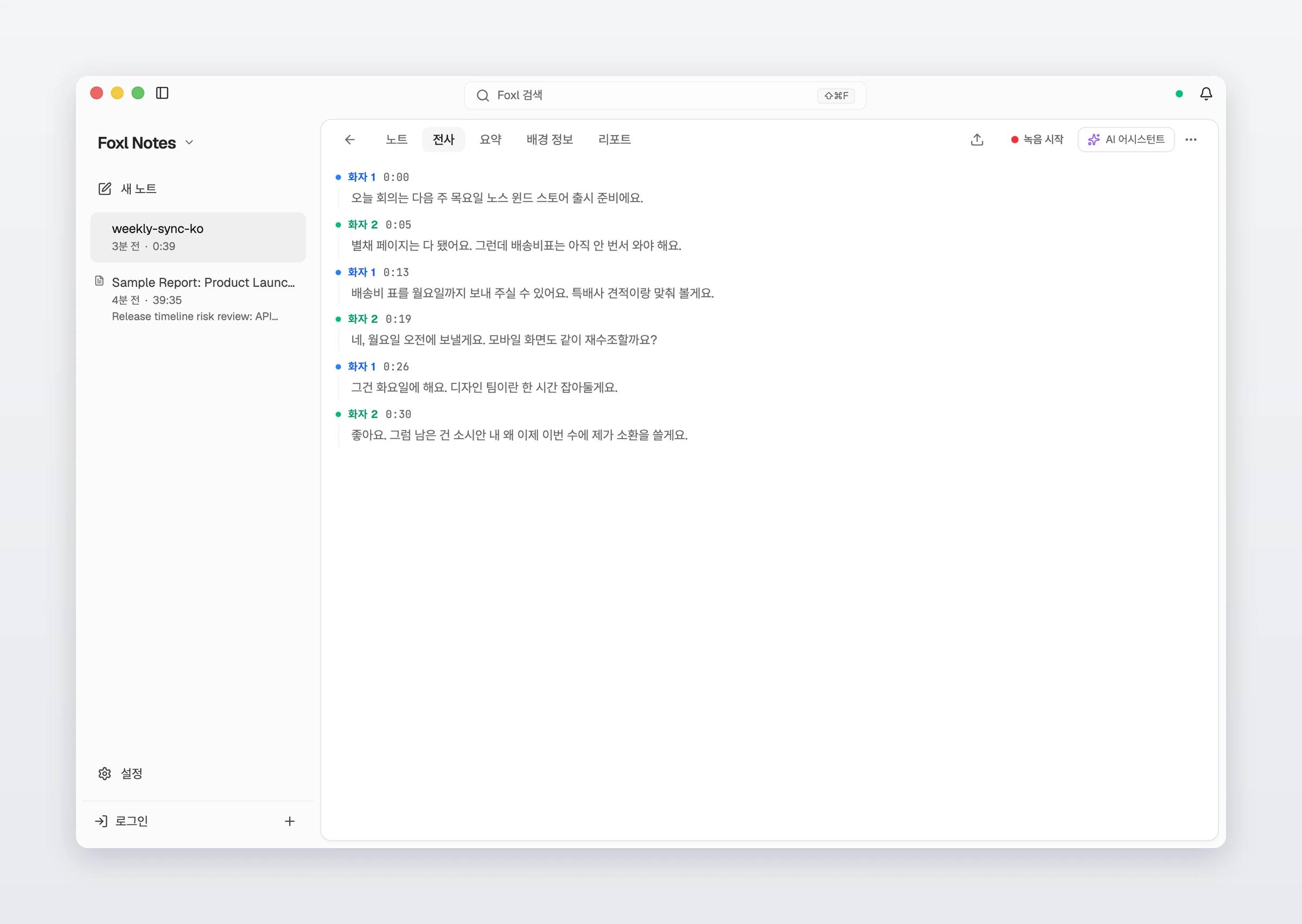Click the 화자 1 label at 0:00
Image resolution: width=1302 pixels, height=924 pixels.
pyautogui.click(x=362, y=177)
